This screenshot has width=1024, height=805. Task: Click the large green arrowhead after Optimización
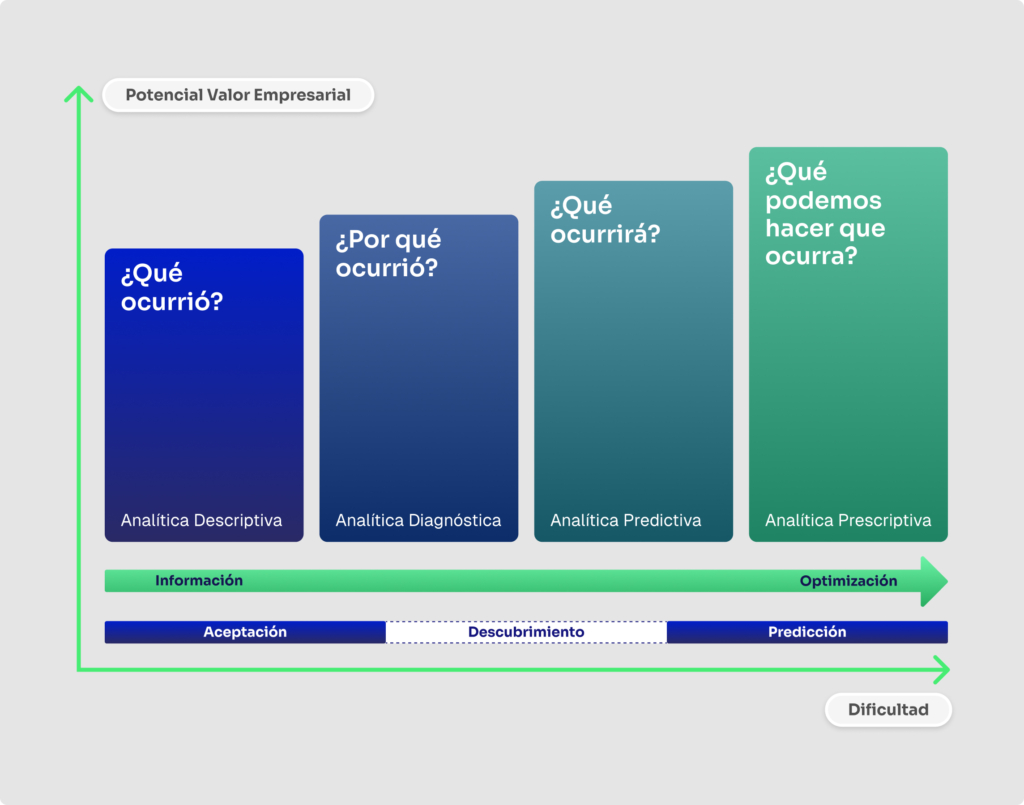[934, 581]
